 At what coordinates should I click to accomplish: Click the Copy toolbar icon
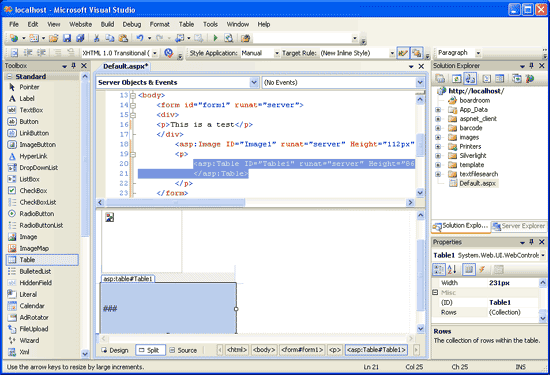tap(110, 38)
